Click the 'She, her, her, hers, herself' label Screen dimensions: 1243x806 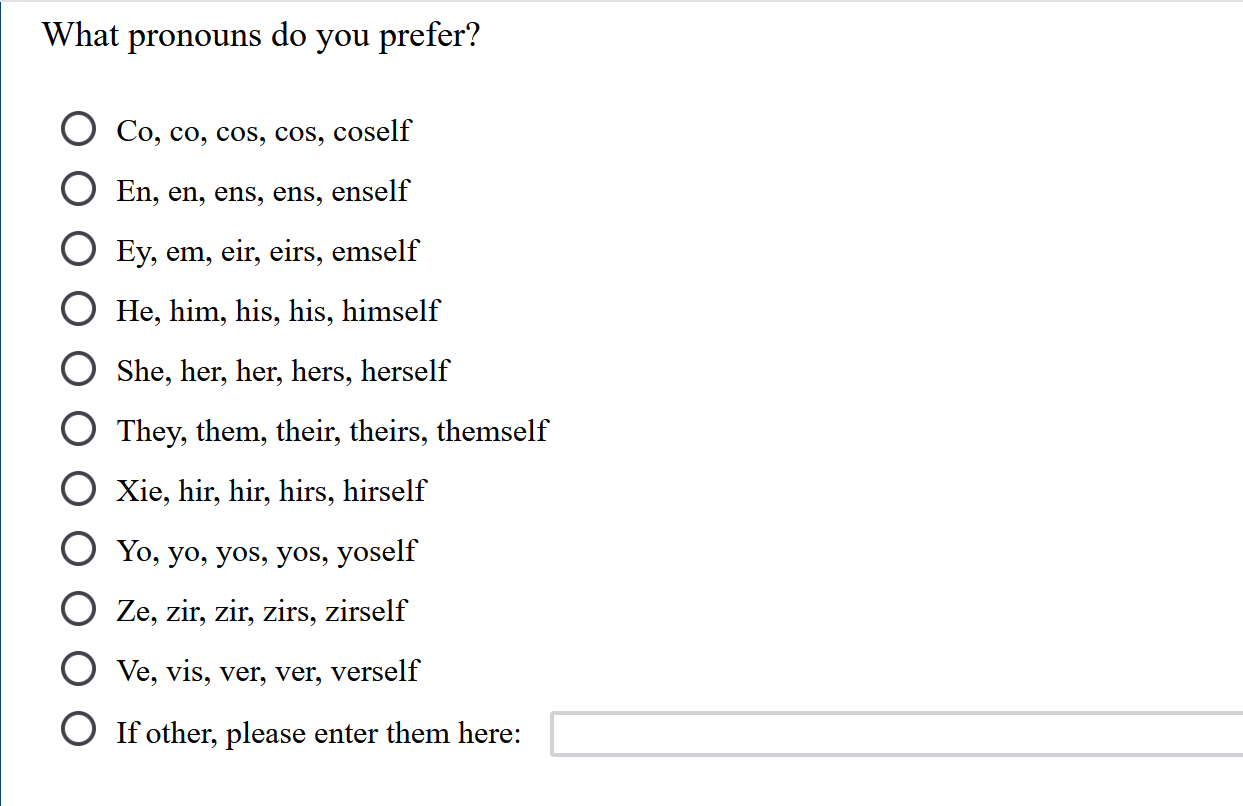click(x=283, y=371)
